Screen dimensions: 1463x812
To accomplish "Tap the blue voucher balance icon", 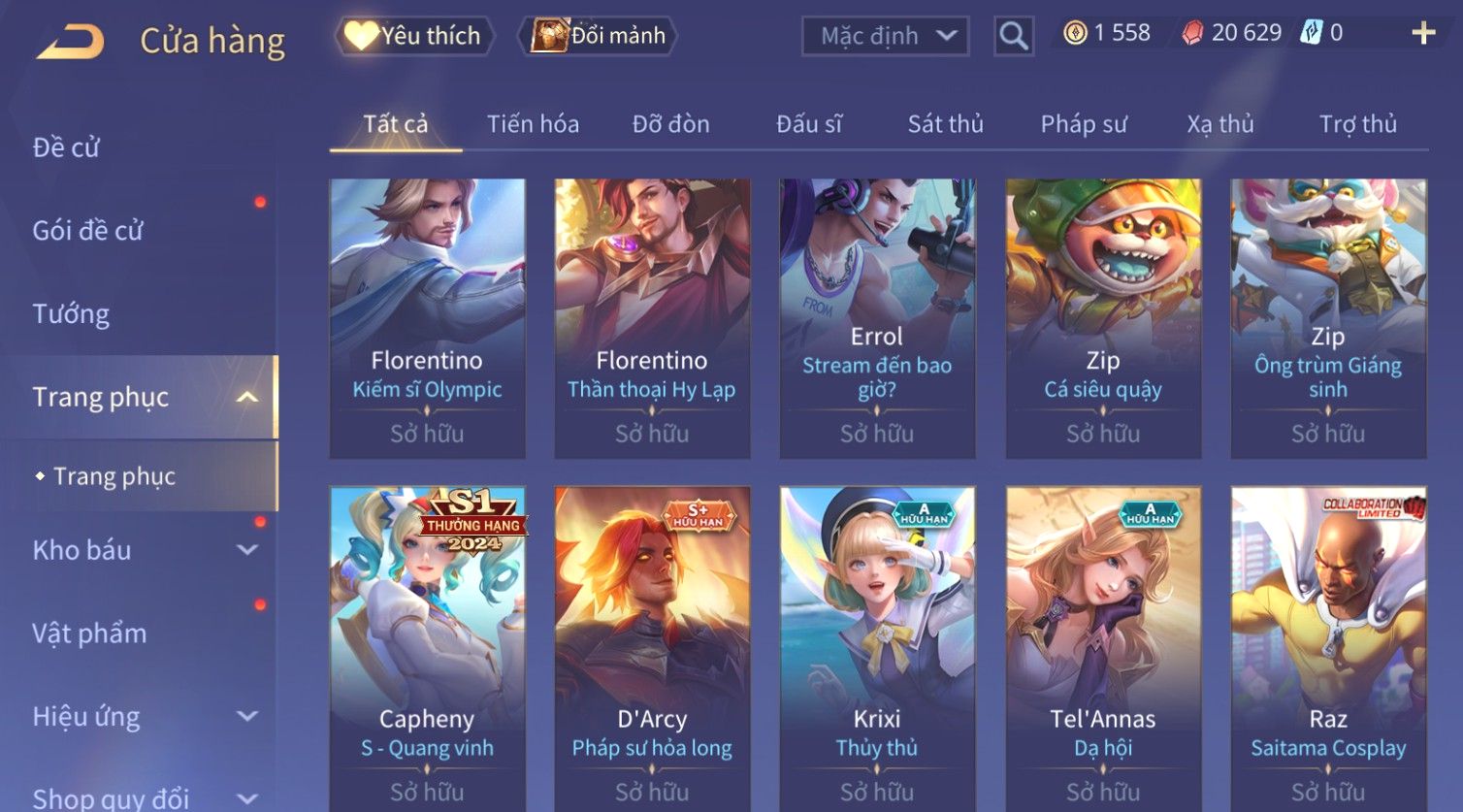I will pyautogui.click(x=1312, y=33).
